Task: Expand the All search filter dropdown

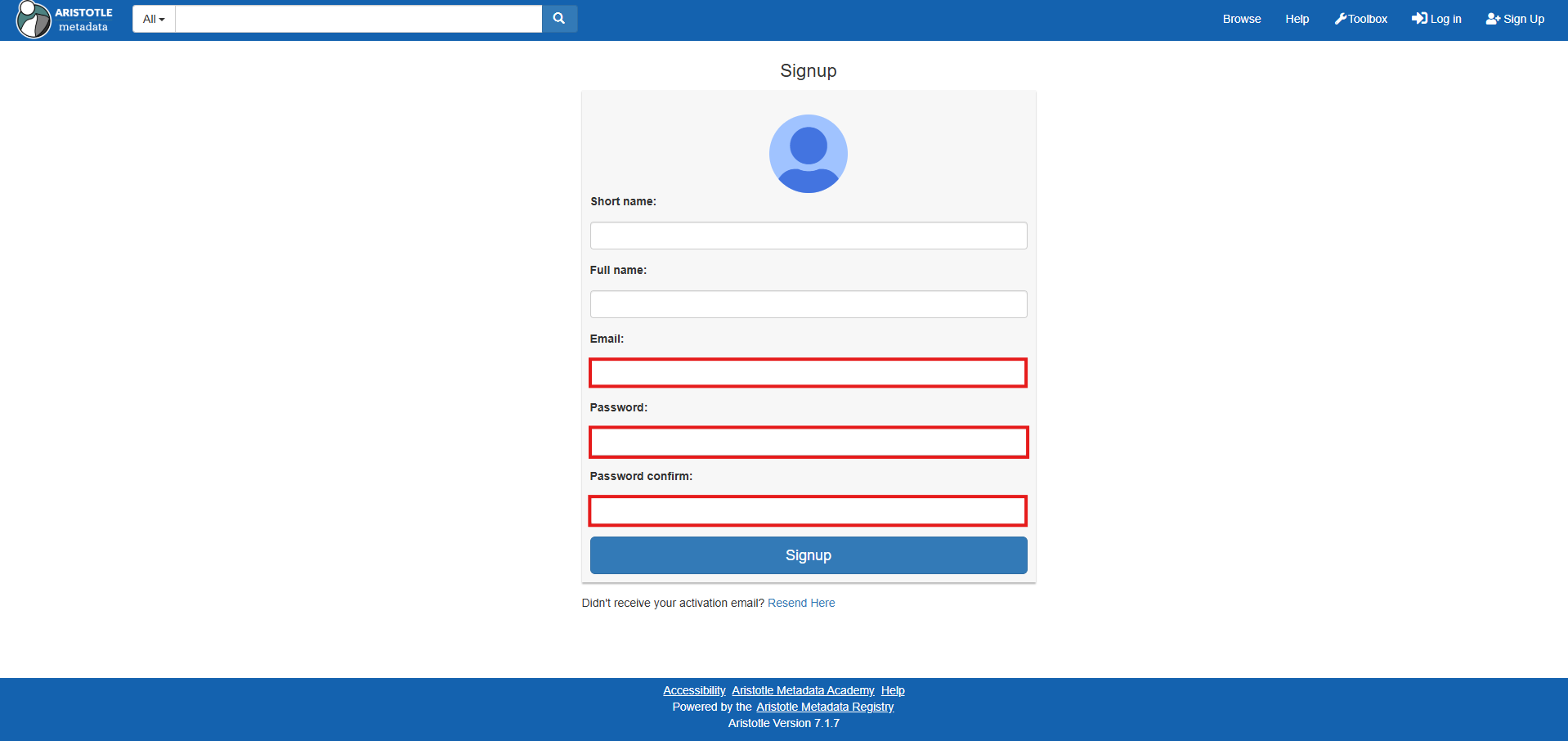Action: (x=154, y=19)
